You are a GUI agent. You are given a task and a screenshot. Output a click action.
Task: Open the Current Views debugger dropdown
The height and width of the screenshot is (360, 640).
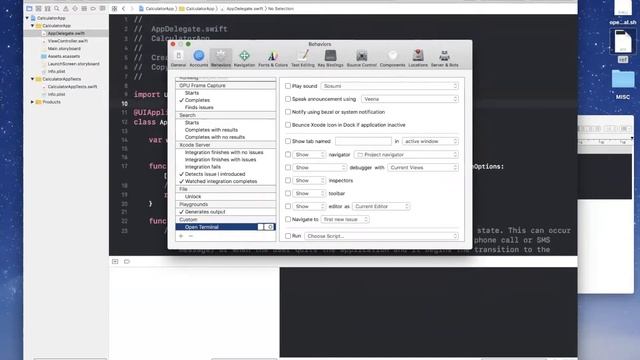(x=423, y=168)
